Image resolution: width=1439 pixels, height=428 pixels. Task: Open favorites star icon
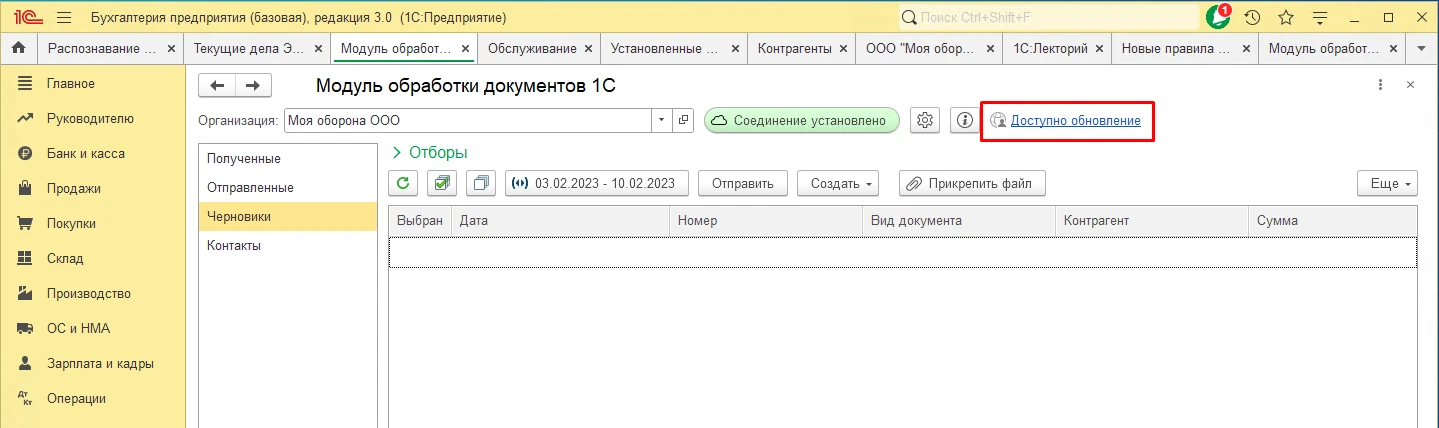click(1286, 18)
